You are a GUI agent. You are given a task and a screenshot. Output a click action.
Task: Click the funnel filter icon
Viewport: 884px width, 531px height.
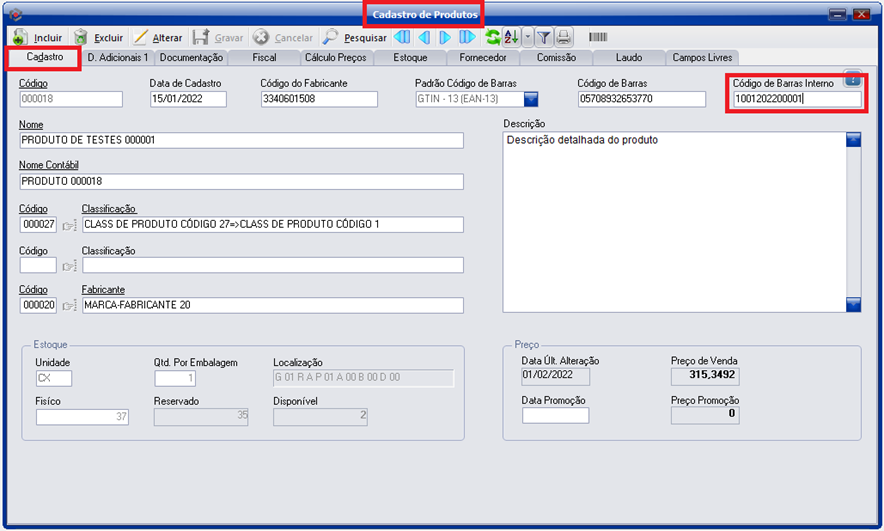543,38
